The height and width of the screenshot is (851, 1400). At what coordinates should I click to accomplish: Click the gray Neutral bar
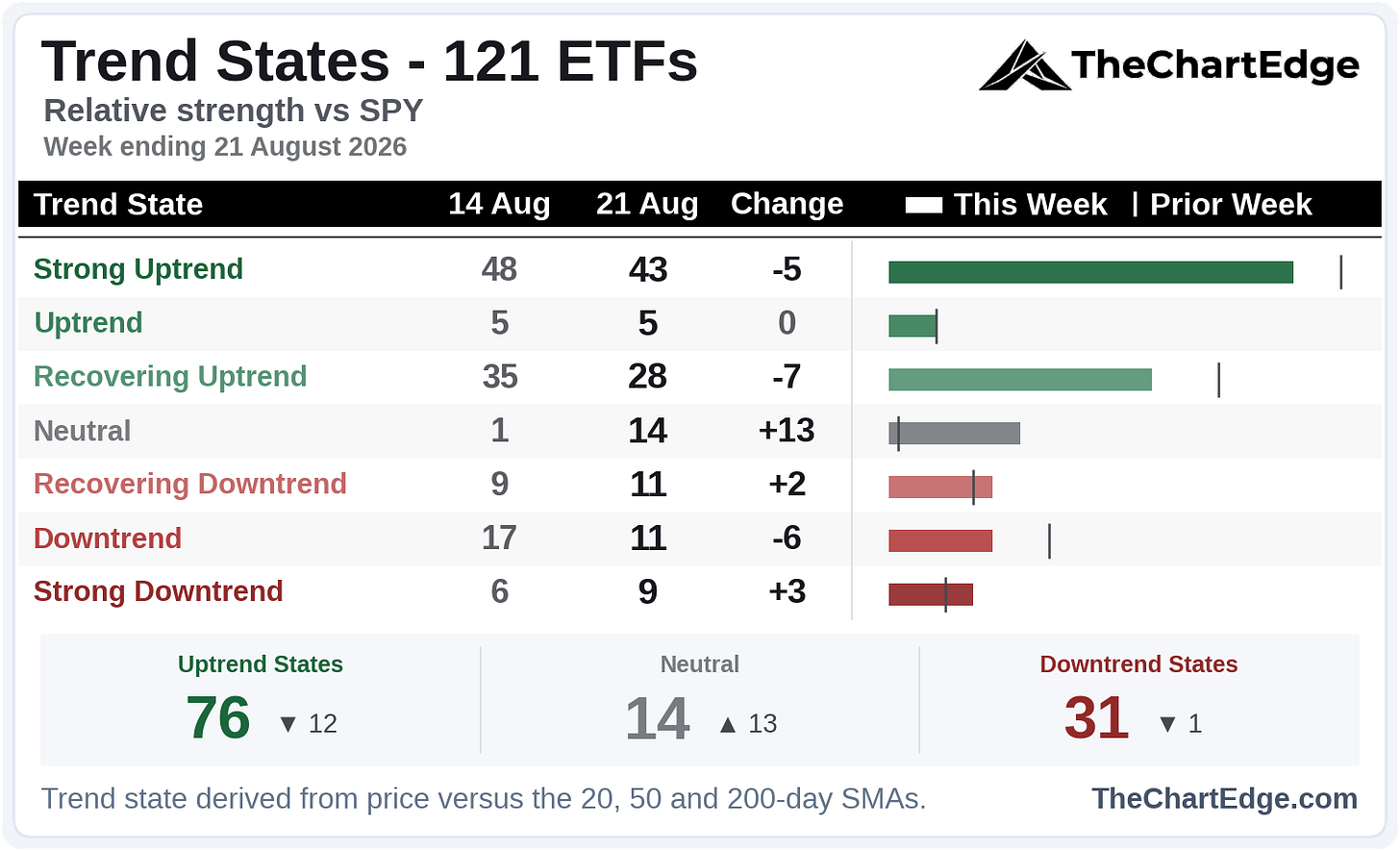954,433
